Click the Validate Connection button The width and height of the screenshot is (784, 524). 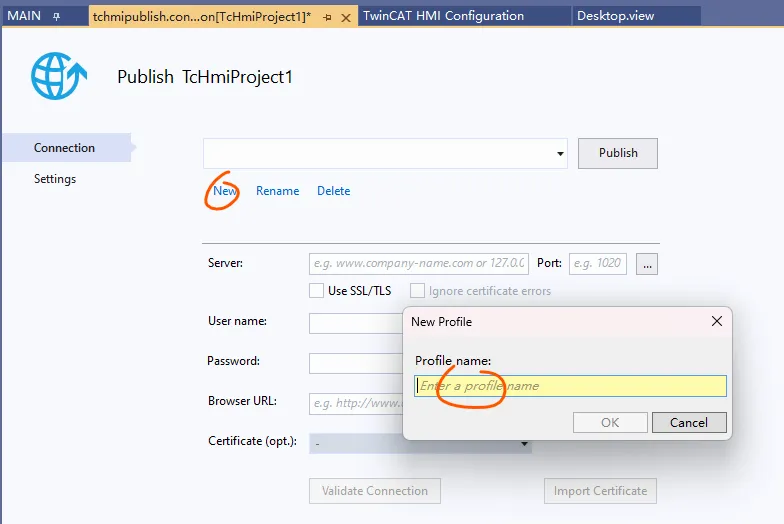(374, 491)
